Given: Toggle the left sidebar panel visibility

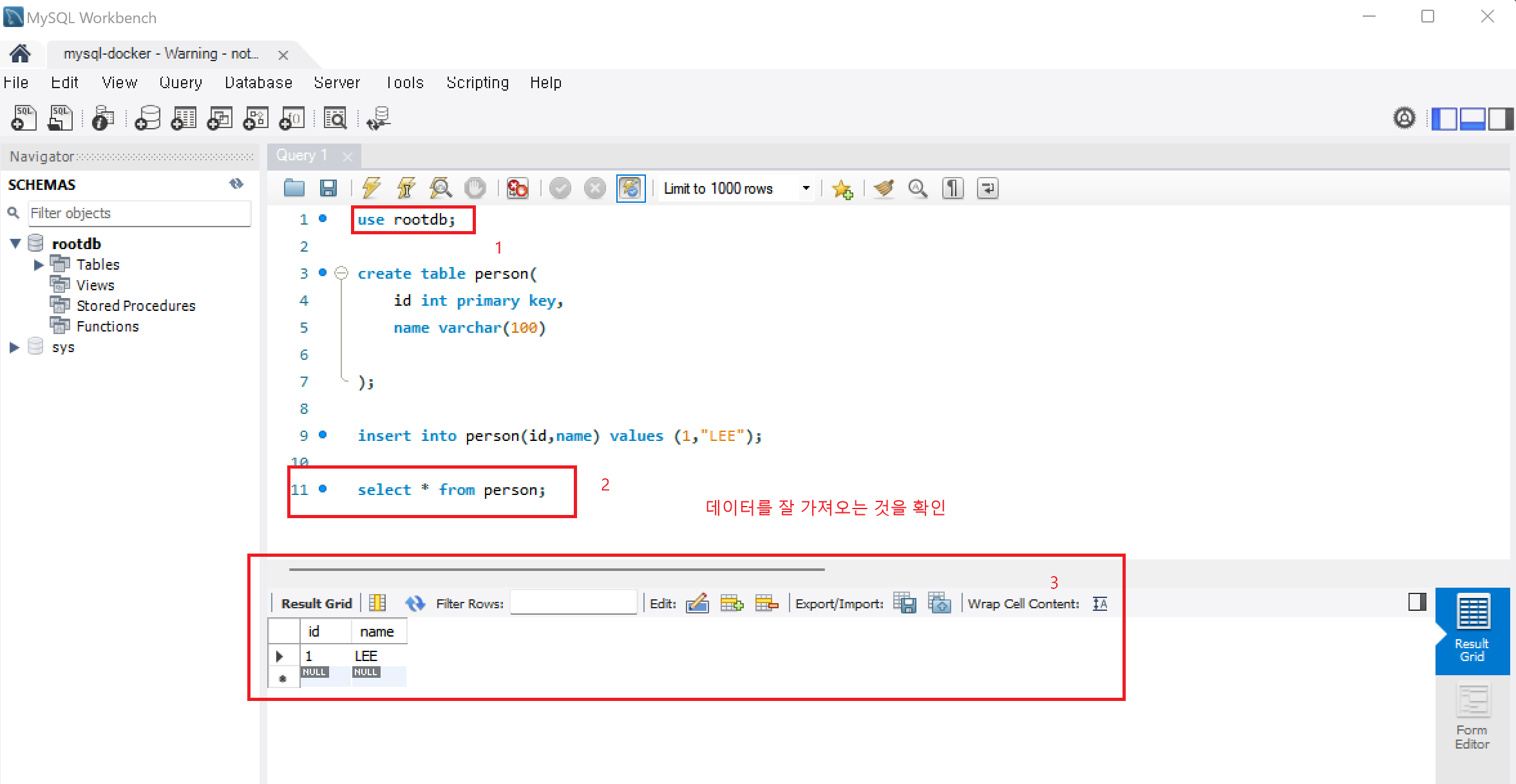Looking at the screenshot, I should (x=1444, y=118).
